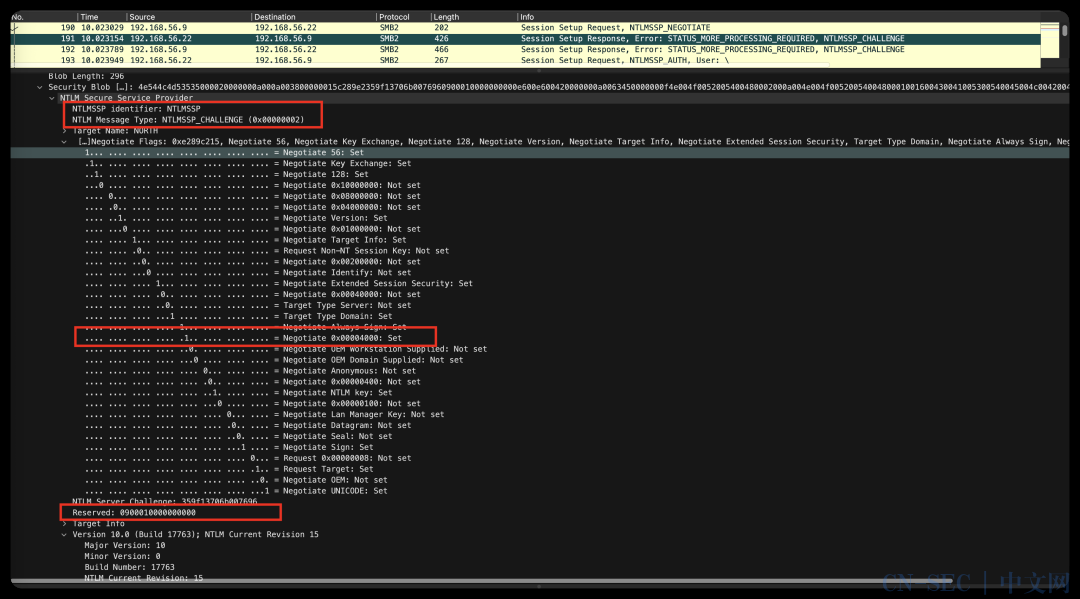Select Target Type Domain: Set flag
Viewport: 1080px width, 599px height.
(x=238, y=317)
